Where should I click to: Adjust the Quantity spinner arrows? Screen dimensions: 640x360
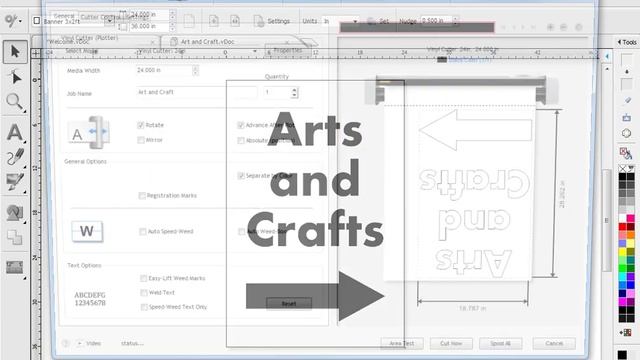click(x=294, y=93)
